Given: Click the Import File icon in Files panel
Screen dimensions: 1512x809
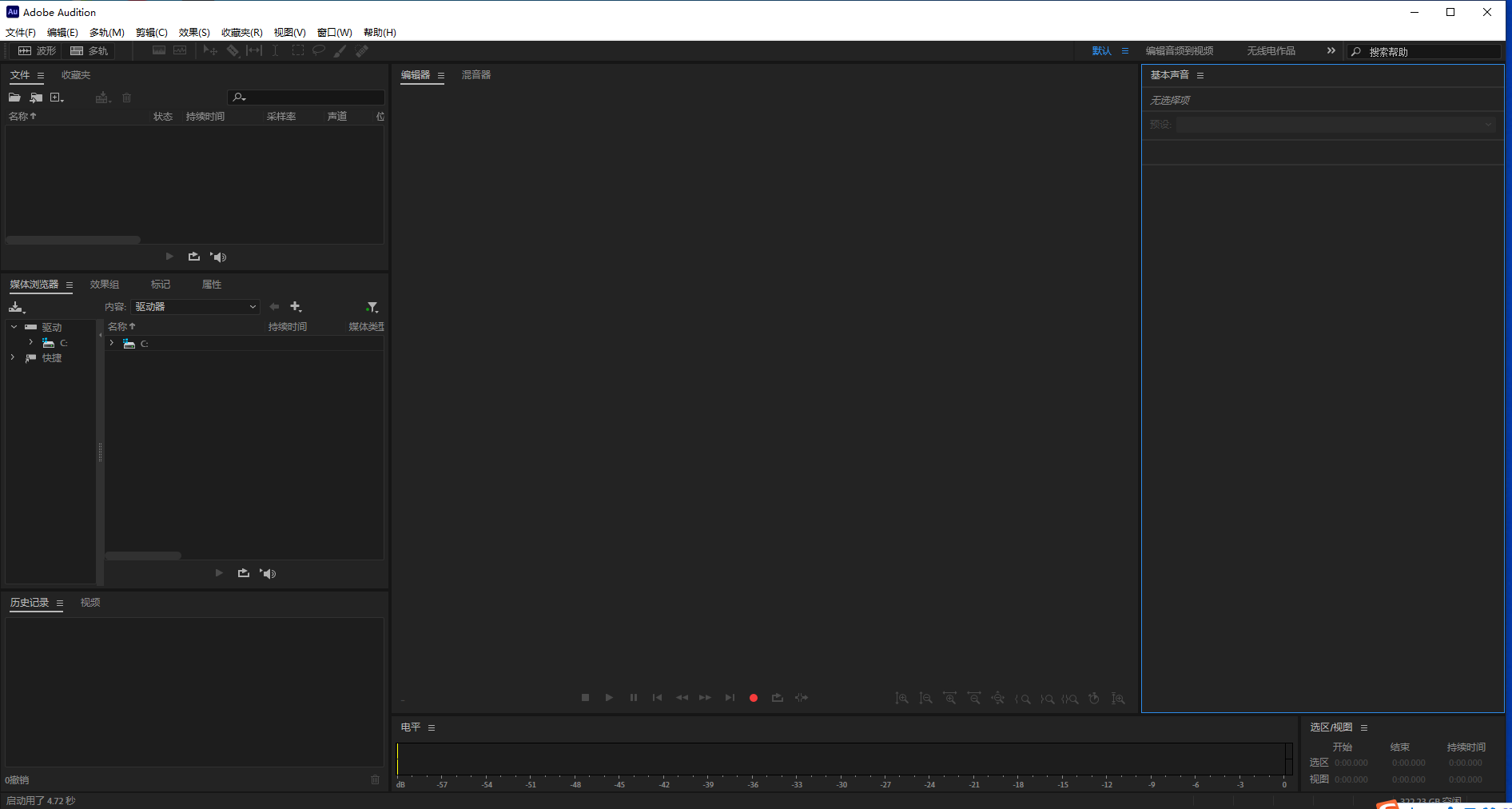Looking at the screenshot, I should [36, 98].
